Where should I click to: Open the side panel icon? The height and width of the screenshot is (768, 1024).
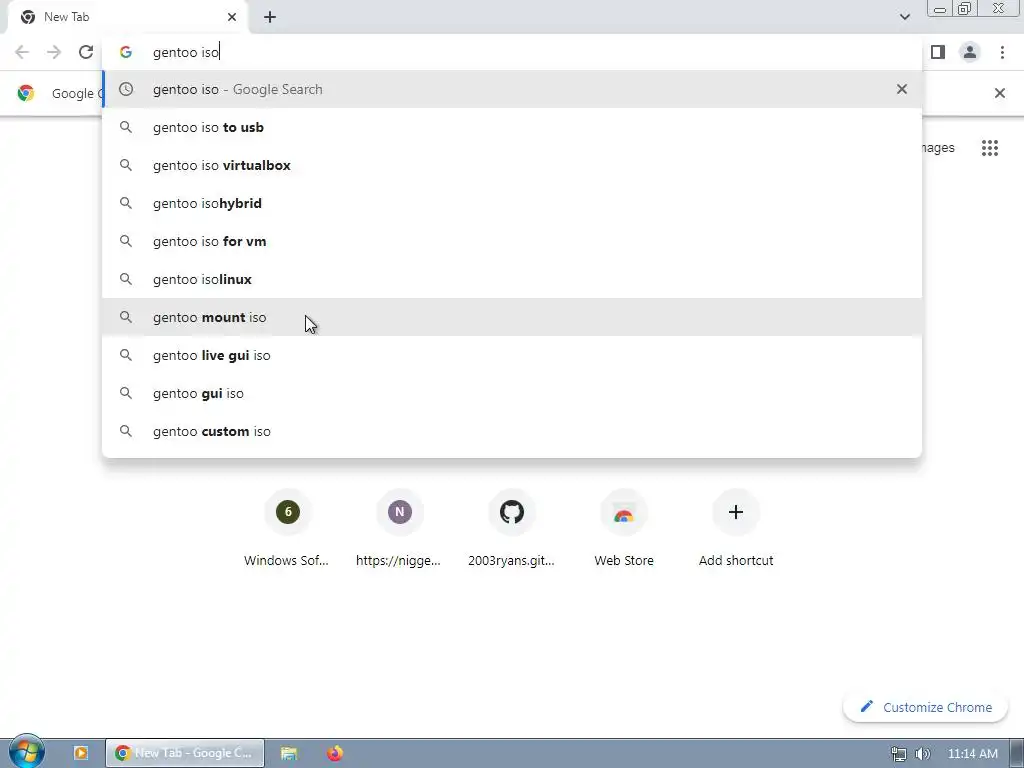(938, 52)
